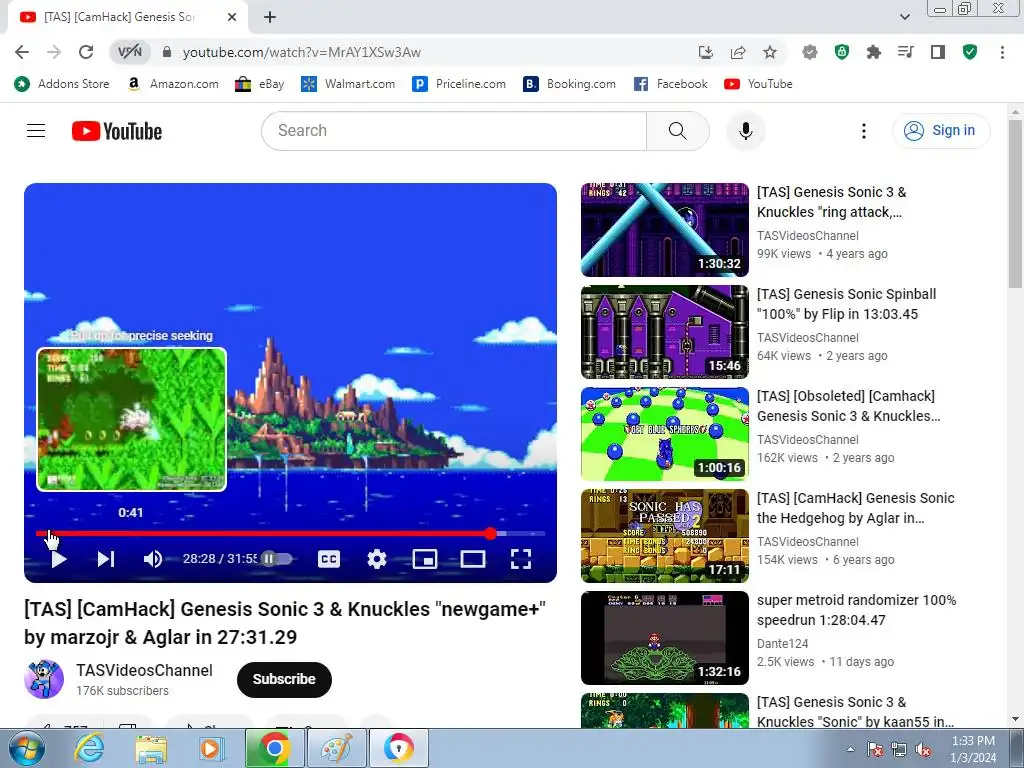The height and width of the screenshot is (768, 1024).
Task: Toggle browser side panel
Action: (x=938, y=52)
